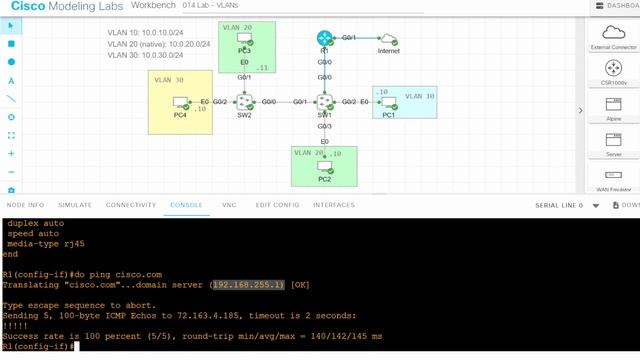
Task: Select the VLAN 10 subnet annotation
Action: [x=145, y=33]
